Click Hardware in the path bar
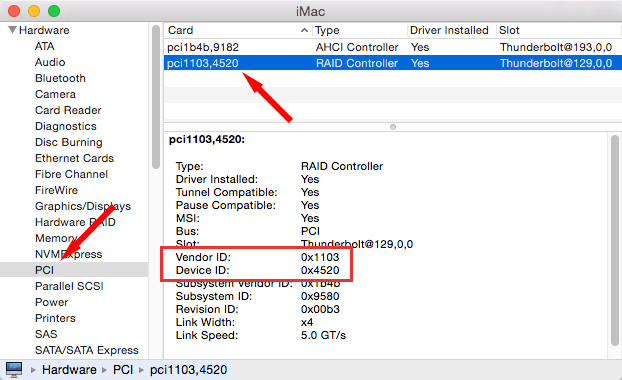This screenshot has height=380, width=622. click(69, 370)
